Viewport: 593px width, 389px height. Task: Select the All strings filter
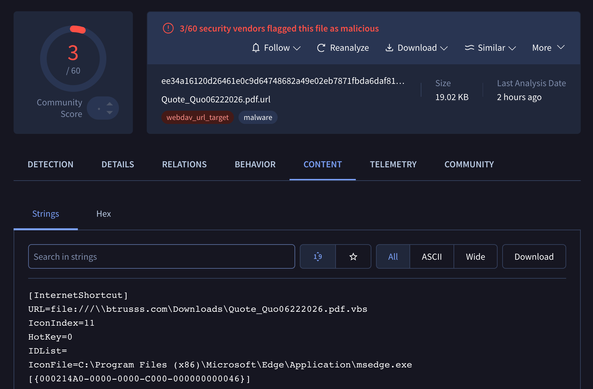pos(393,257)
